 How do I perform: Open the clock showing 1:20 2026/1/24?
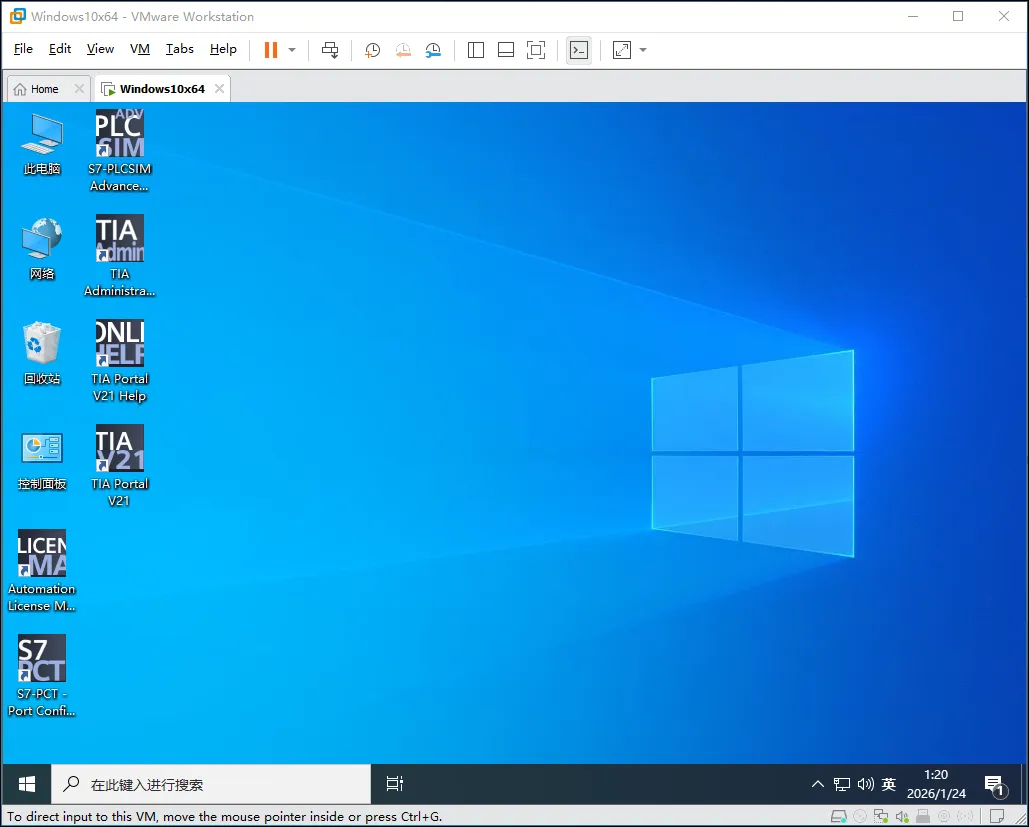pos(936,784)
